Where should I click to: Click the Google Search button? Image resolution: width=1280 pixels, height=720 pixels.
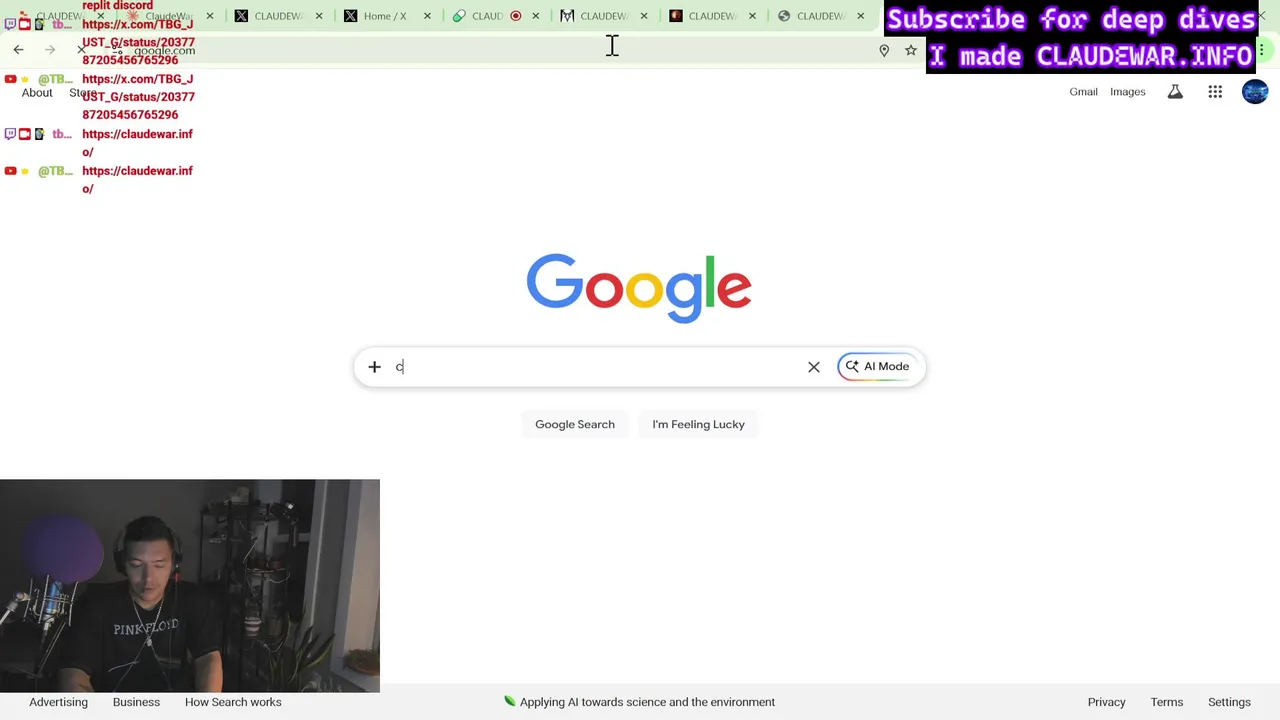point(575,424)
